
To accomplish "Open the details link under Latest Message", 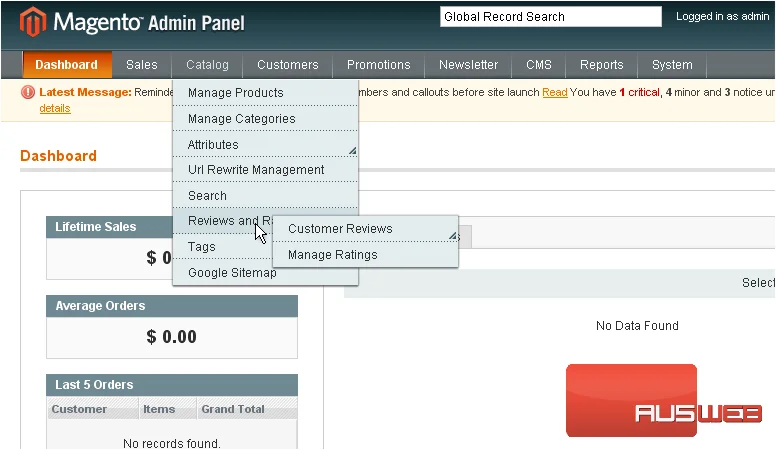I will pos(55,108).
